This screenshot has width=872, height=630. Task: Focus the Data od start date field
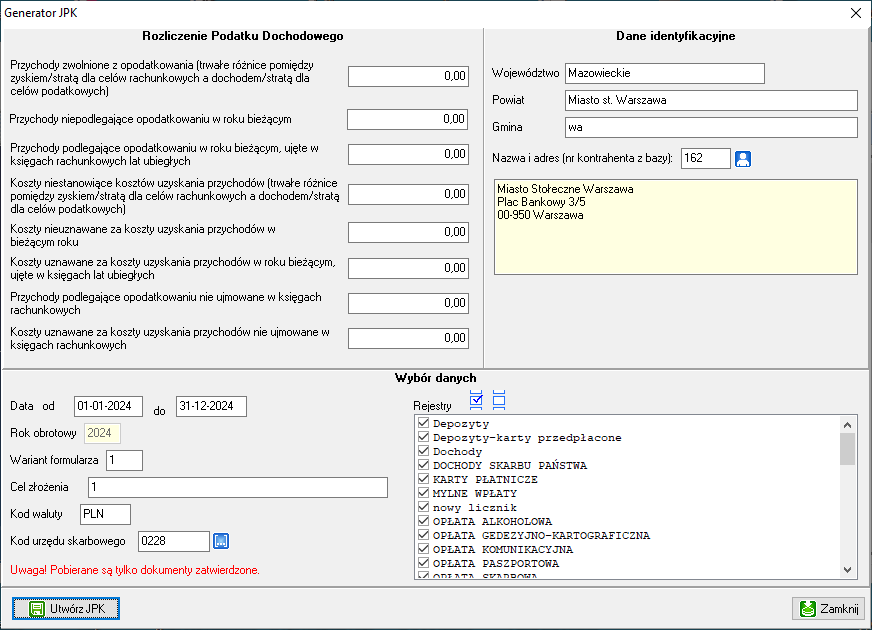(110, 406)
